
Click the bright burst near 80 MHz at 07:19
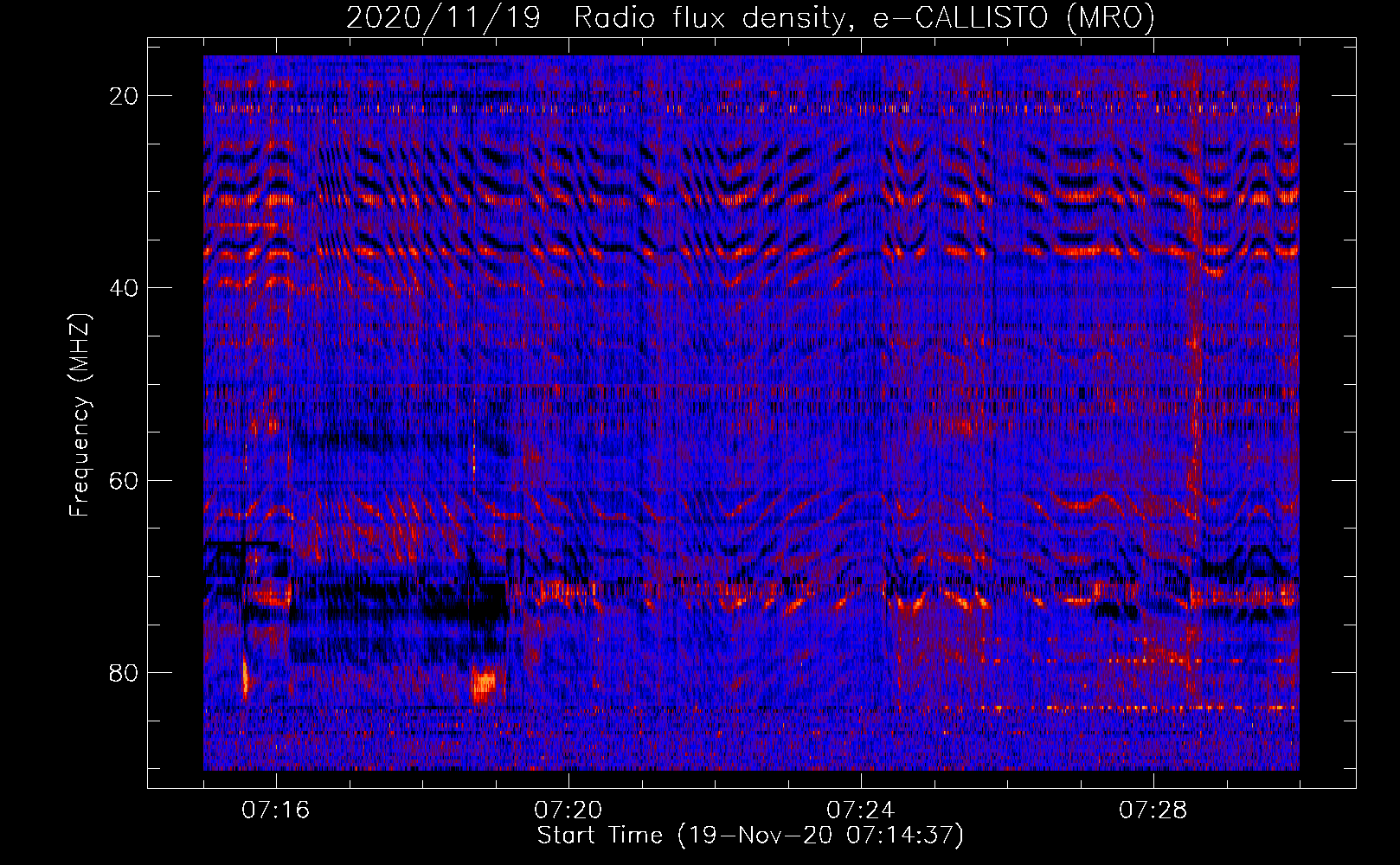pos(485,685)
